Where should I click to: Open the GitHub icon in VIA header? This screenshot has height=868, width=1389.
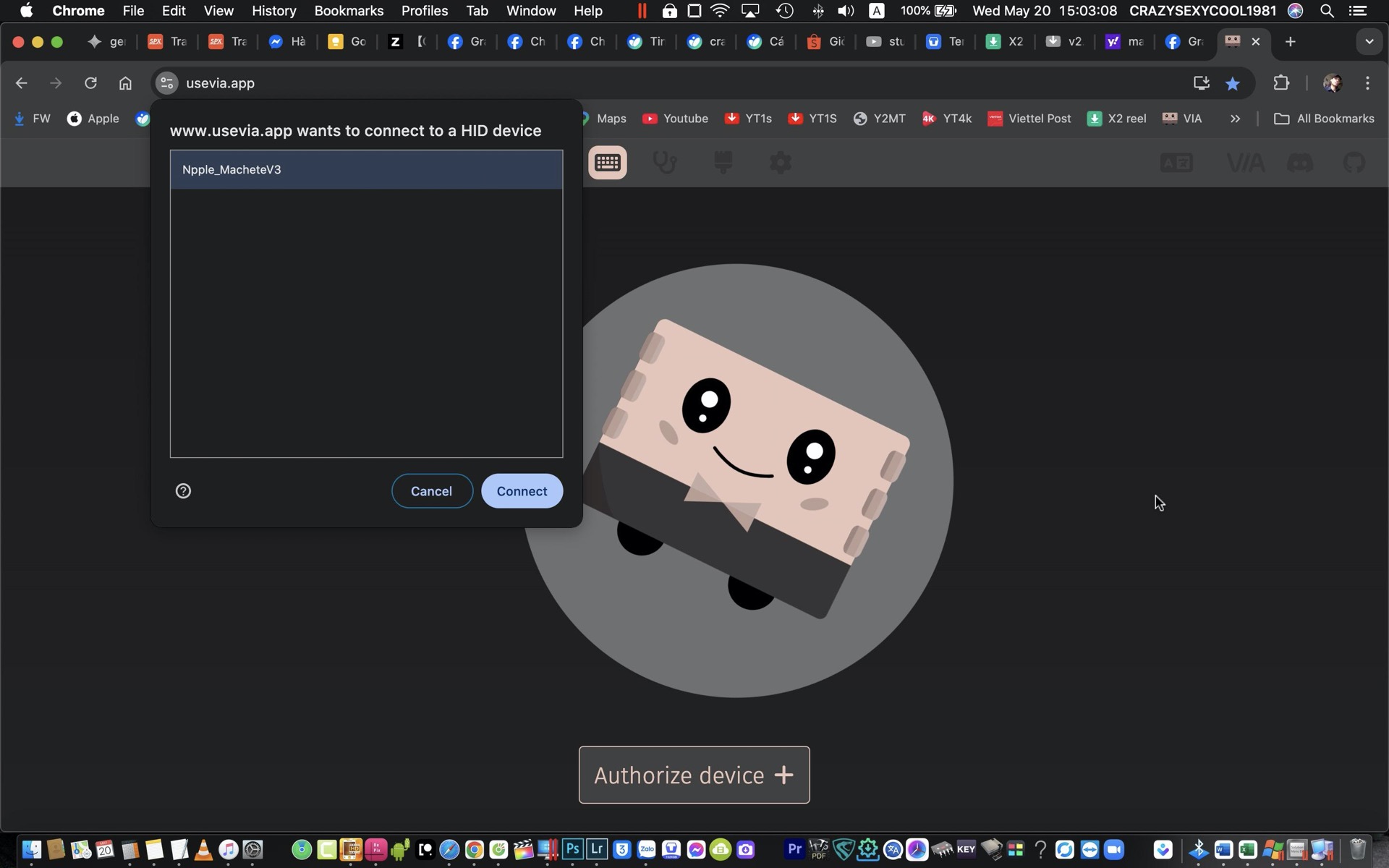tap(1354, 163)
